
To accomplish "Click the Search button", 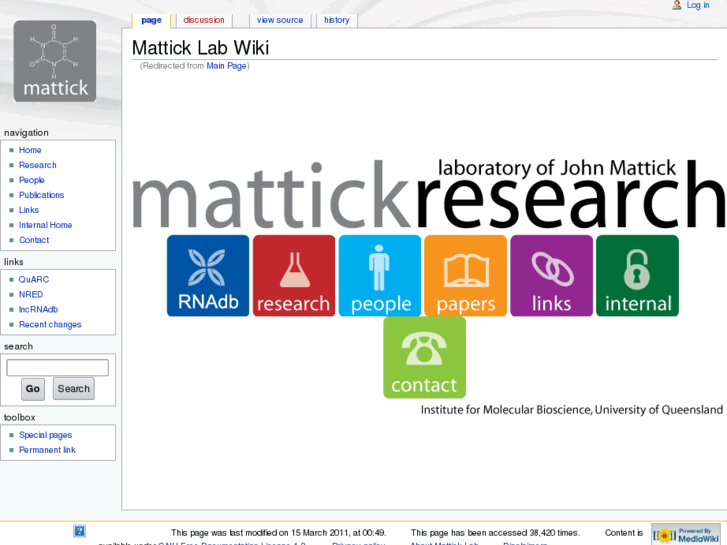I will click(74, 389).
